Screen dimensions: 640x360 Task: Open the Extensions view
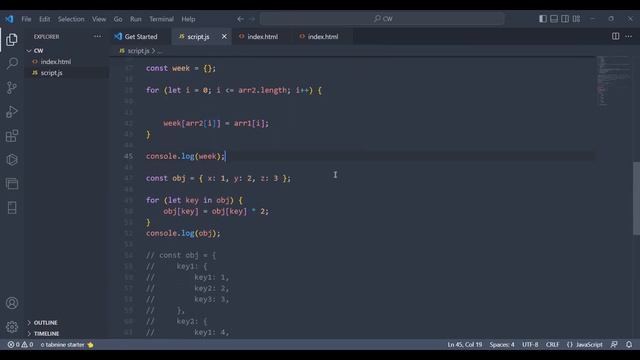tap(12, 136)
